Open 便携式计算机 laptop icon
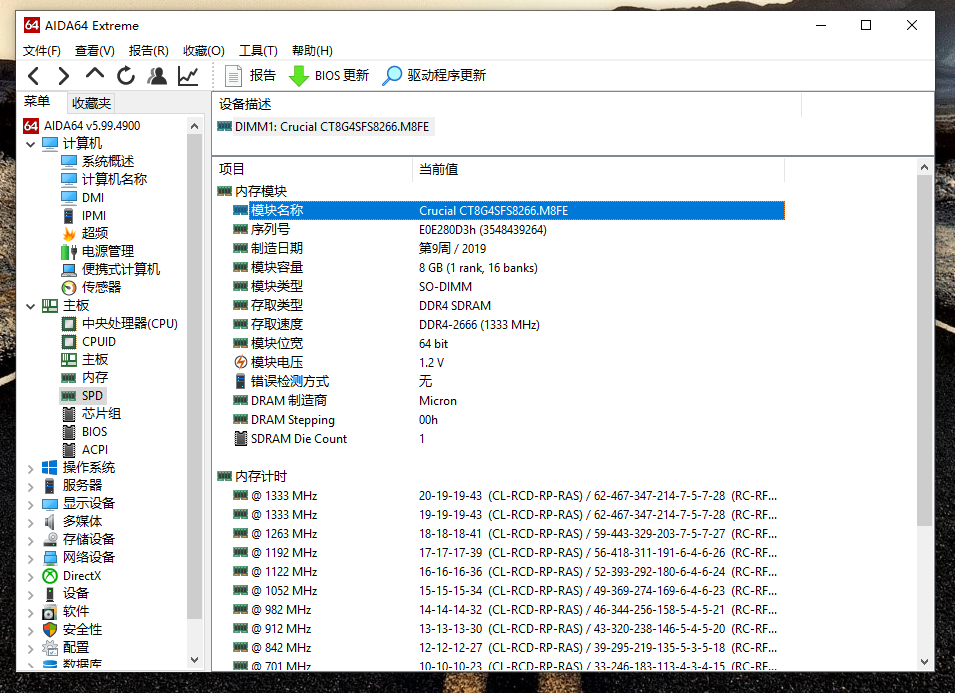This screenshot has height=693, width=955. [x=69, y=270]
